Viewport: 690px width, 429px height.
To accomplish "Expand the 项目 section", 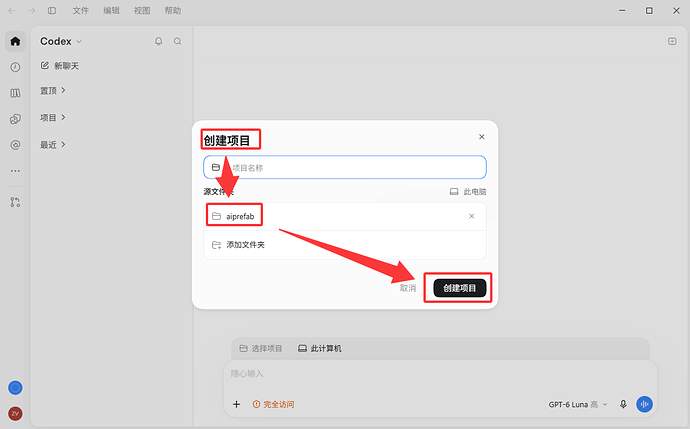I will point(53,117).
